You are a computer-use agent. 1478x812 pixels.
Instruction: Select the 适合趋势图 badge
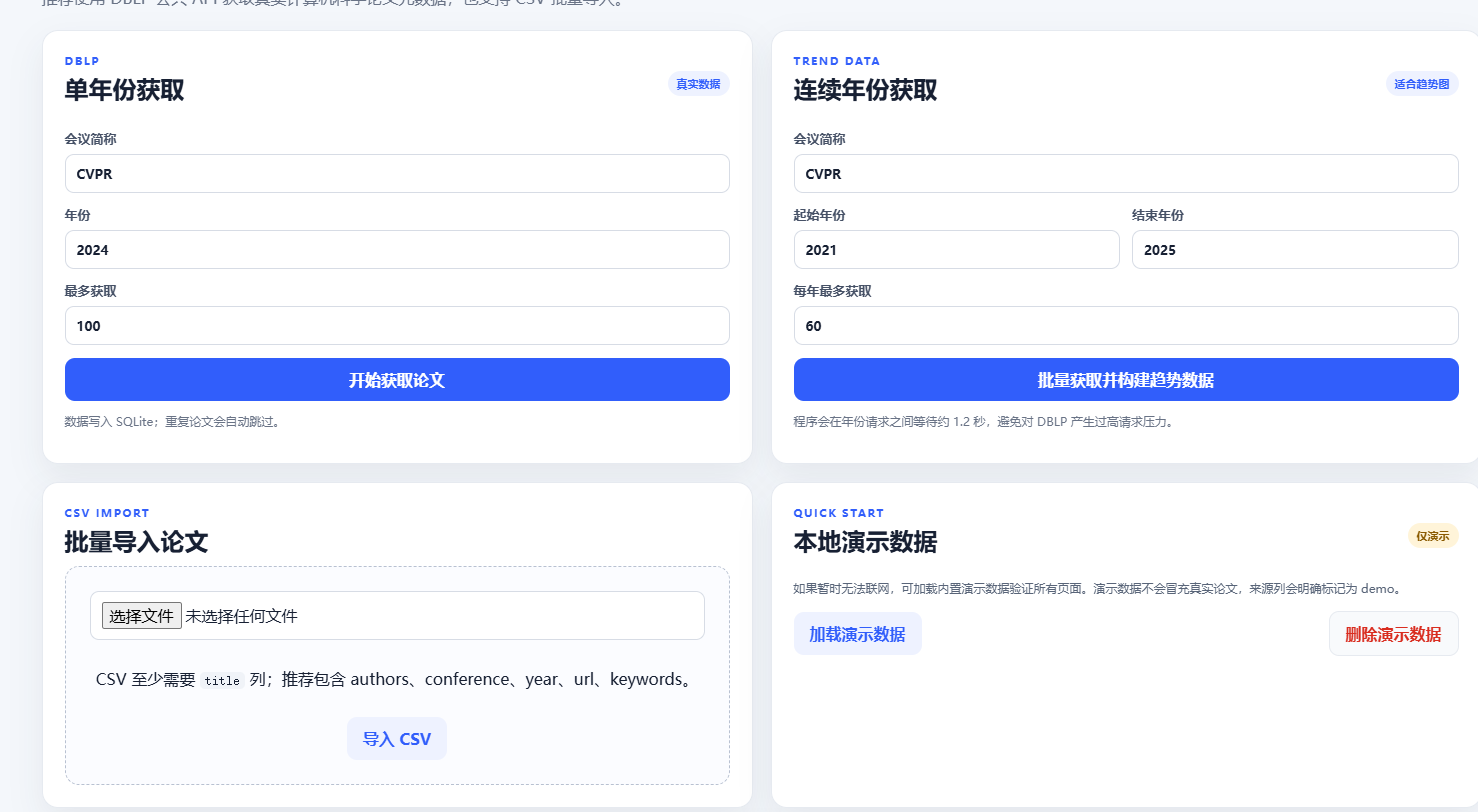(x=1422, y=84)
